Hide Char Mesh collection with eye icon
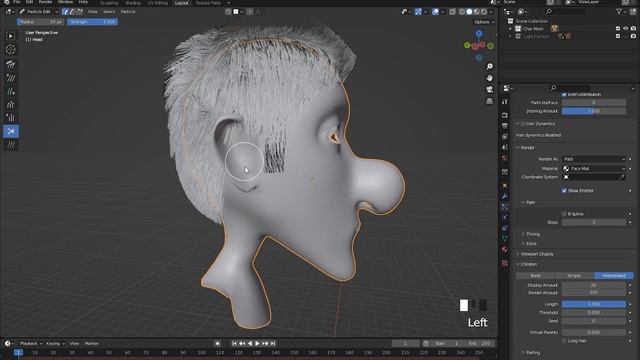 625,29
